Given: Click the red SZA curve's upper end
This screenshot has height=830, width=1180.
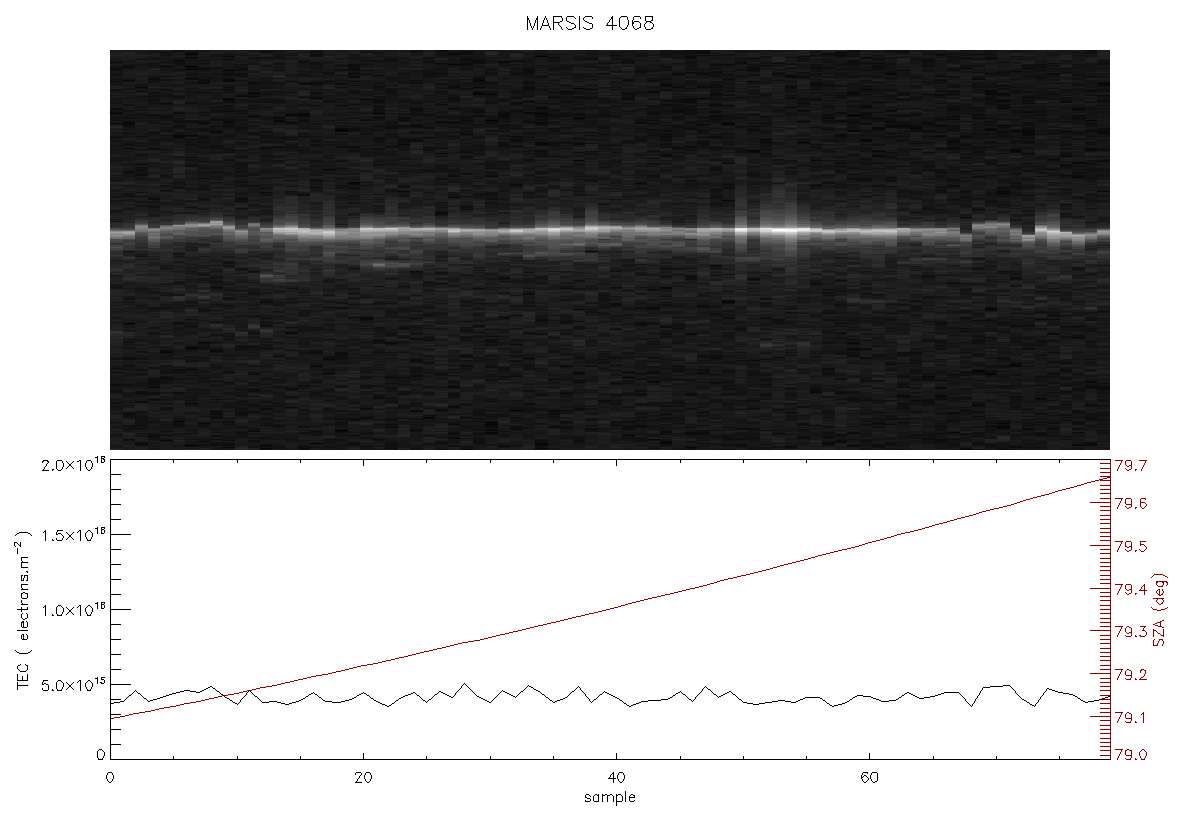Looking at the screenshot, I should click(x=1106, y=478).
